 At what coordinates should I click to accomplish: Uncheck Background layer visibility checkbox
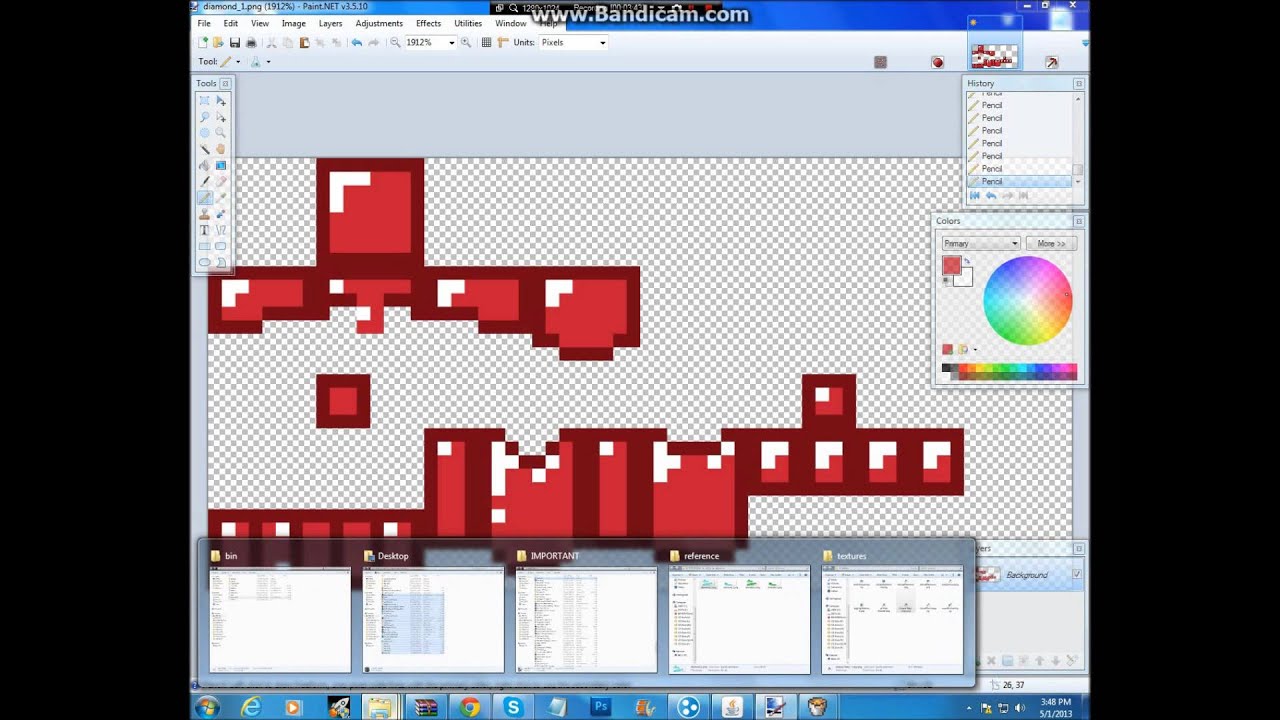pyautogui.click(x=1077, y=574)
